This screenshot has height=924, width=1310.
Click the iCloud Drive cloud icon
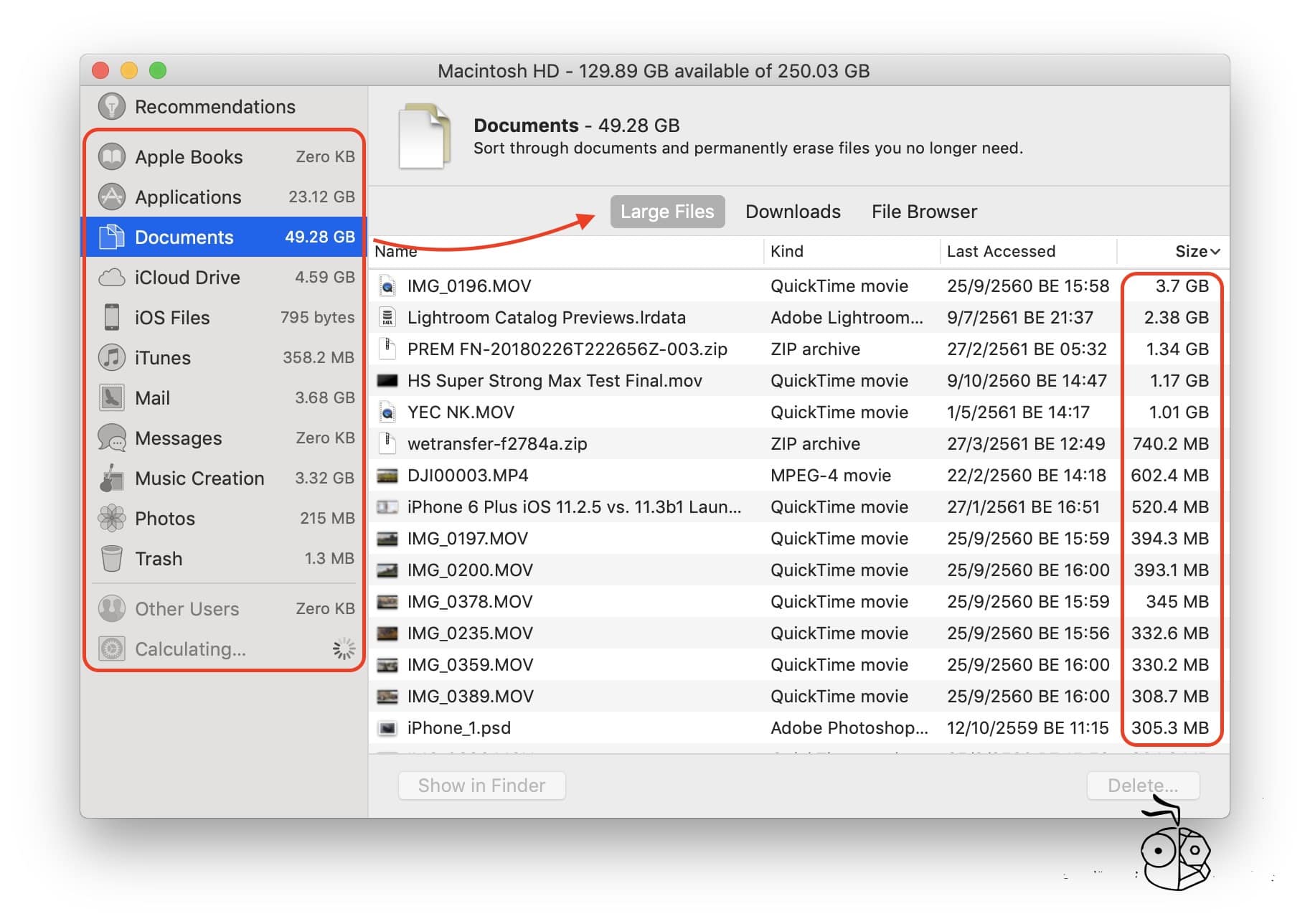[x=111, y=277]
